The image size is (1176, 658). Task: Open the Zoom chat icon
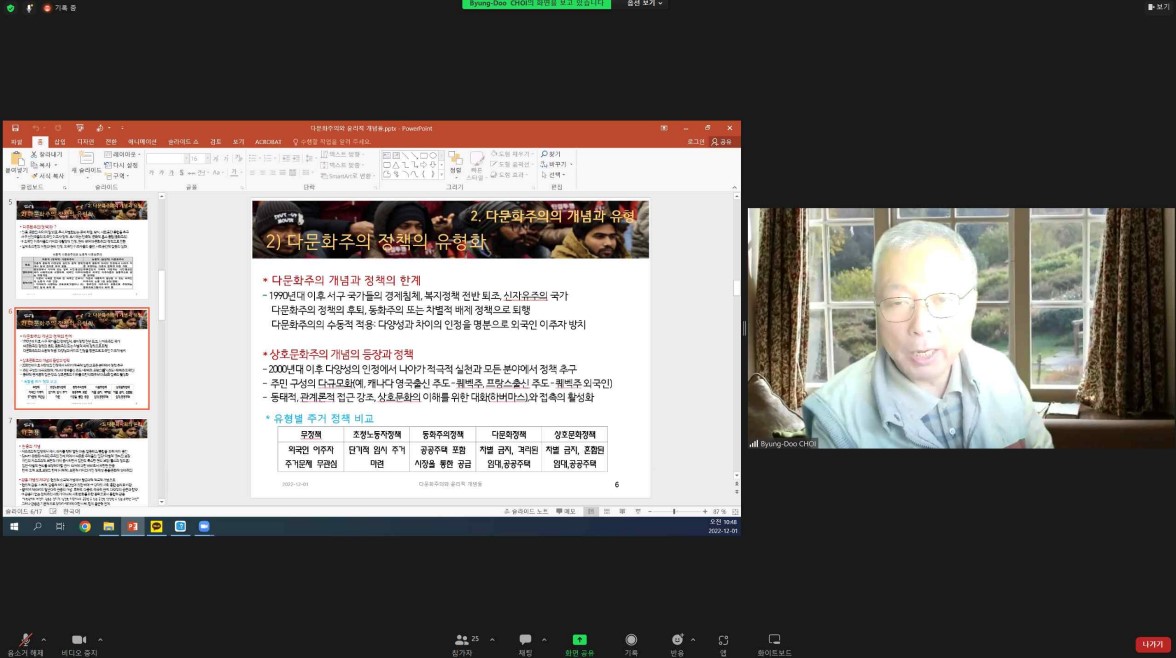(x=525, y=640)
